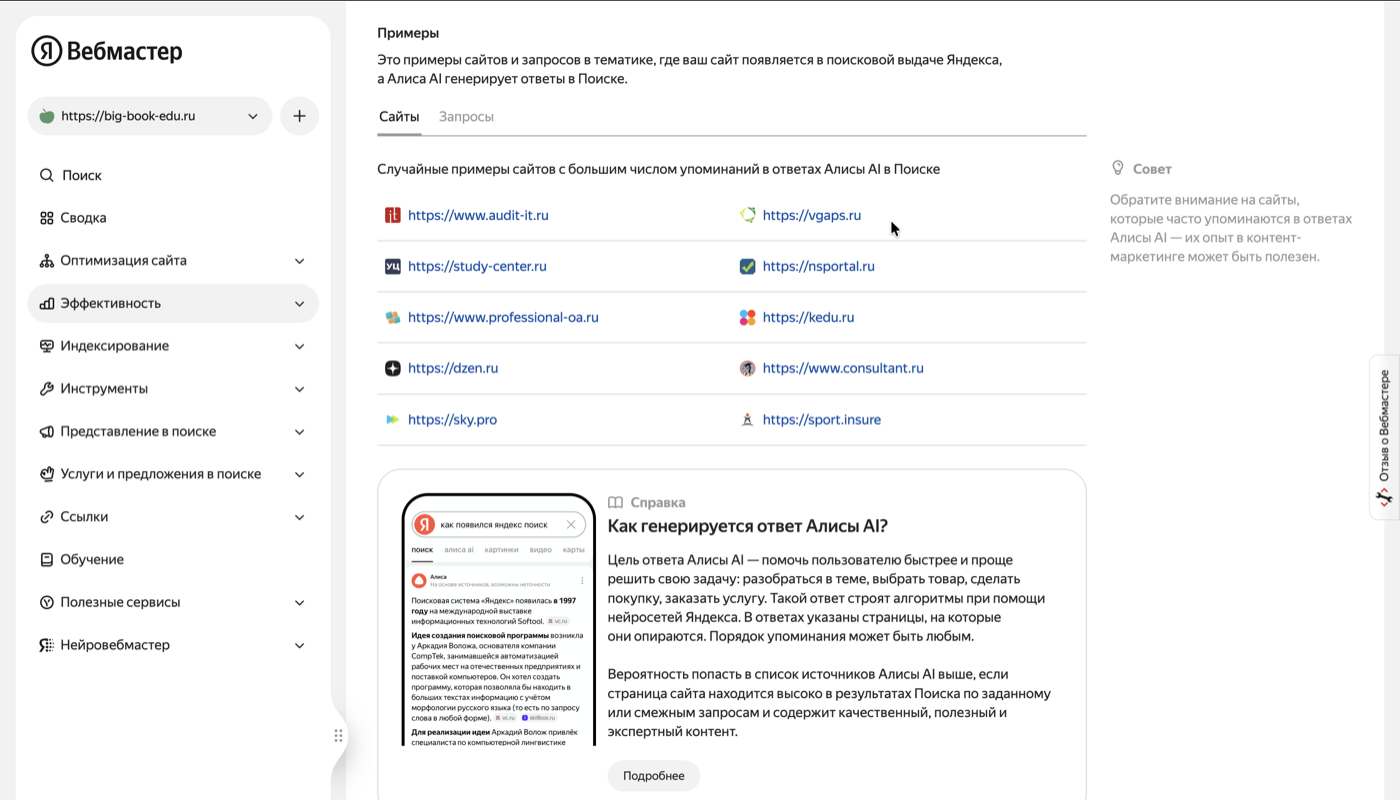
Task: Click the professional-oa.ru favicon
Action: [x=393, y=317]
